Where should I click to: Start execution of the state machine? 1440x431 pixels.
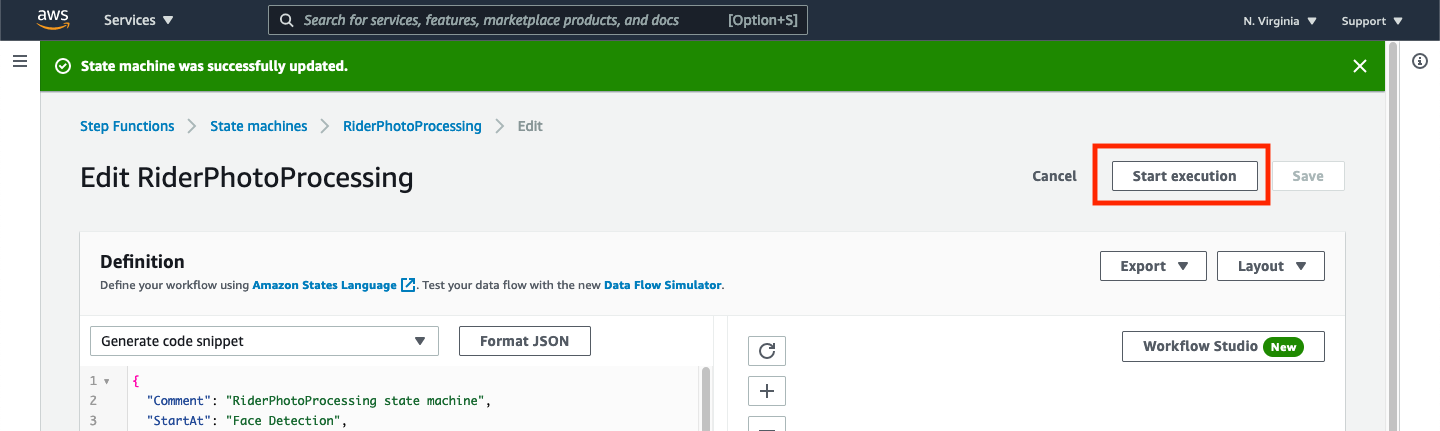[1184, 176]
